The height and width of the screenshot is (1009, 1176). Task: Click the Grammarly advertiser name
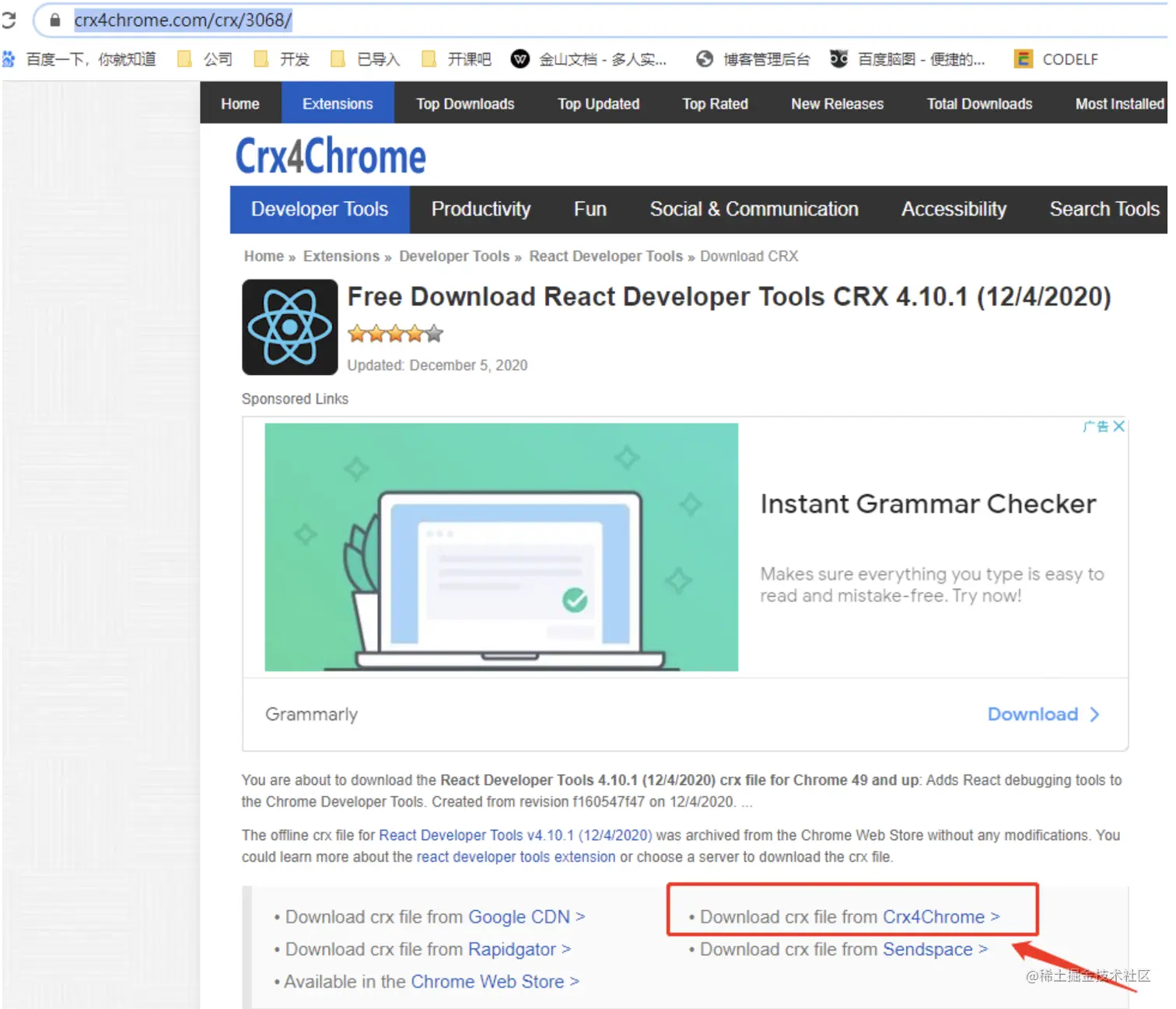(311, 714)
